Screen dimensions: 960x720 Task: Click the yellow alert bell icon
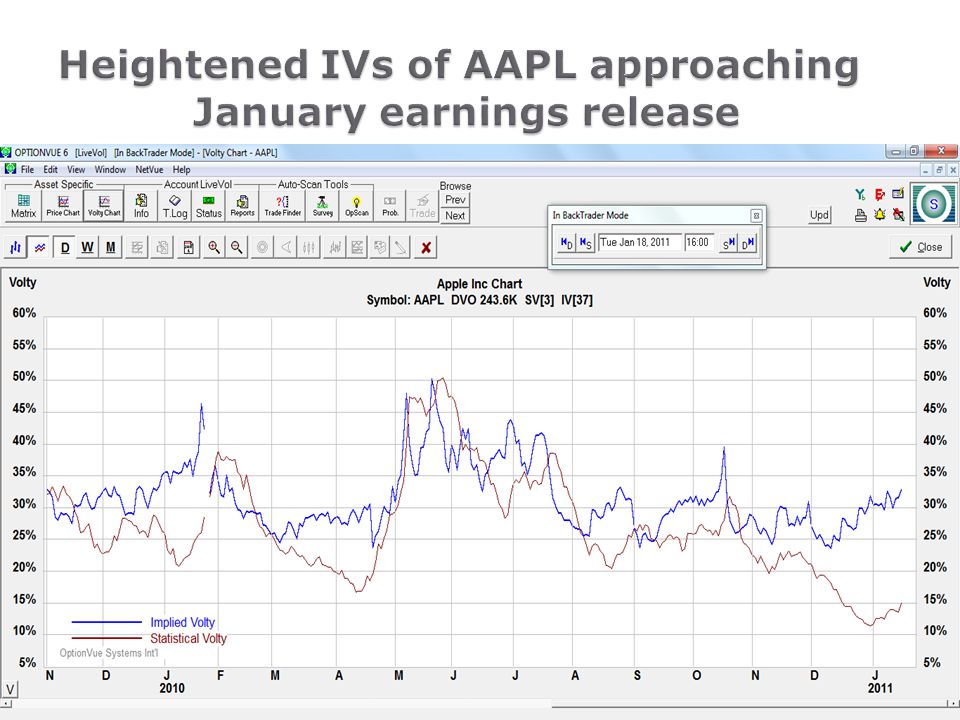(880, 215)
